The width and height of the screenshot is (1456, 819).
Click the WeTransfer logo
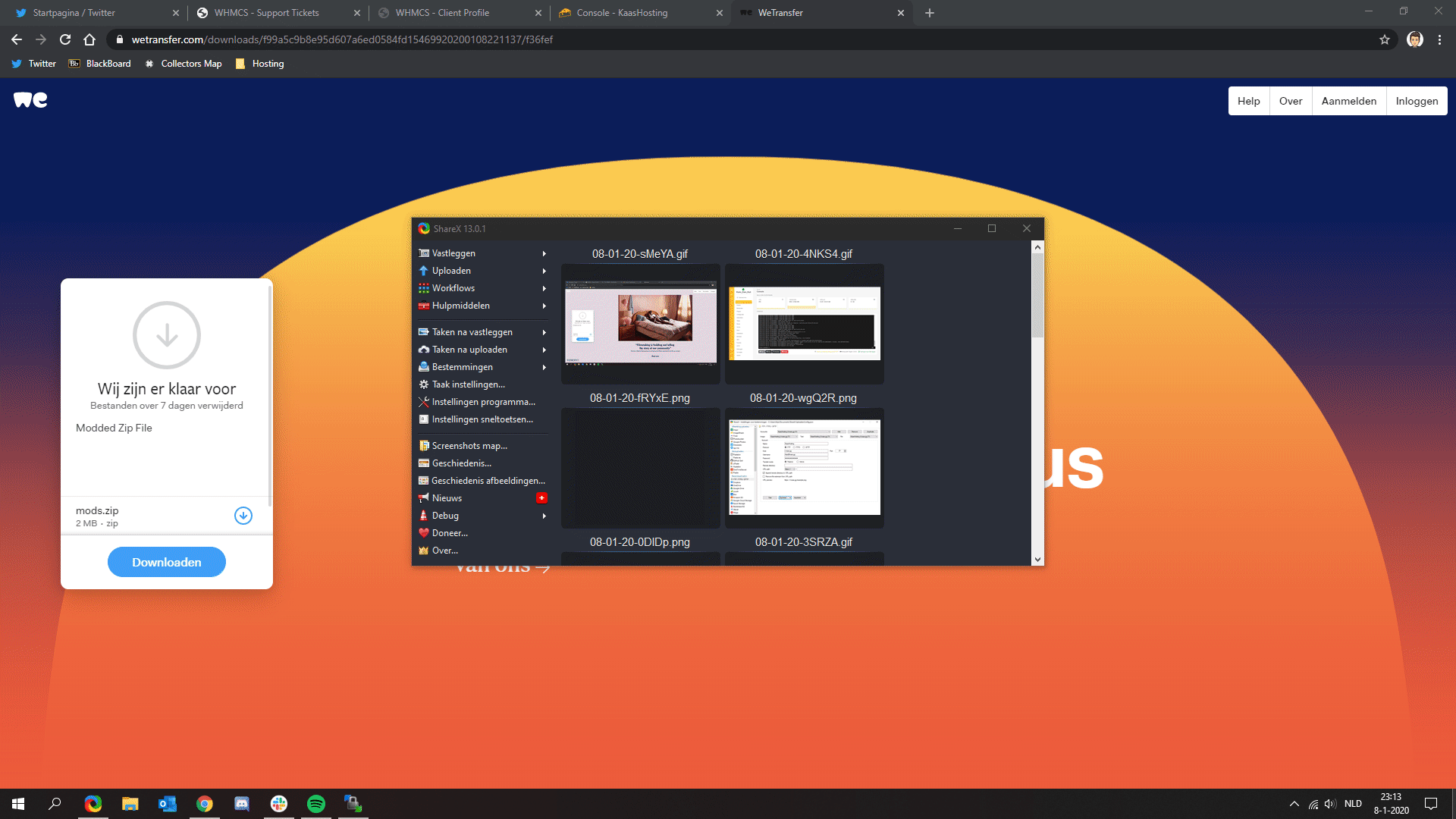[30, 100]
